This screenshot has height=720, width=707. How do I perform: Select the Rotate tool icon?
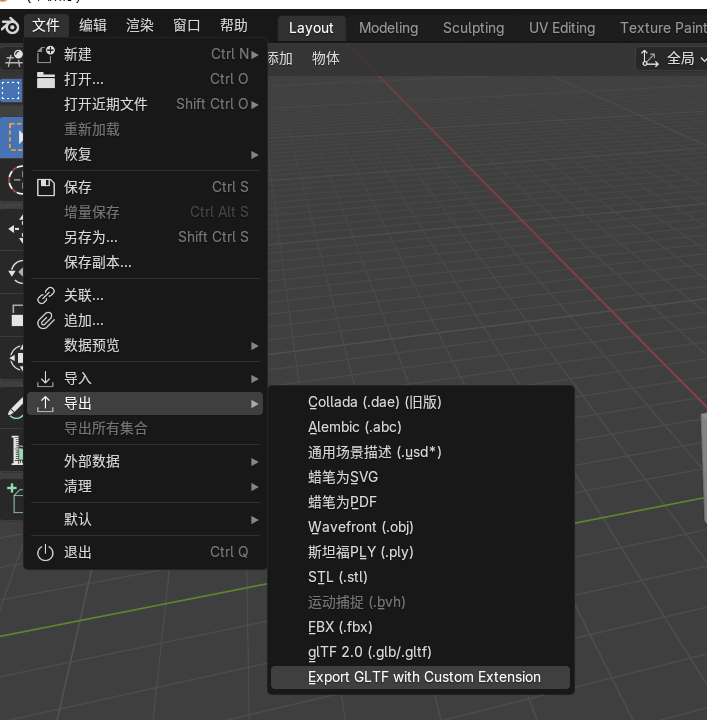(16, 272)
